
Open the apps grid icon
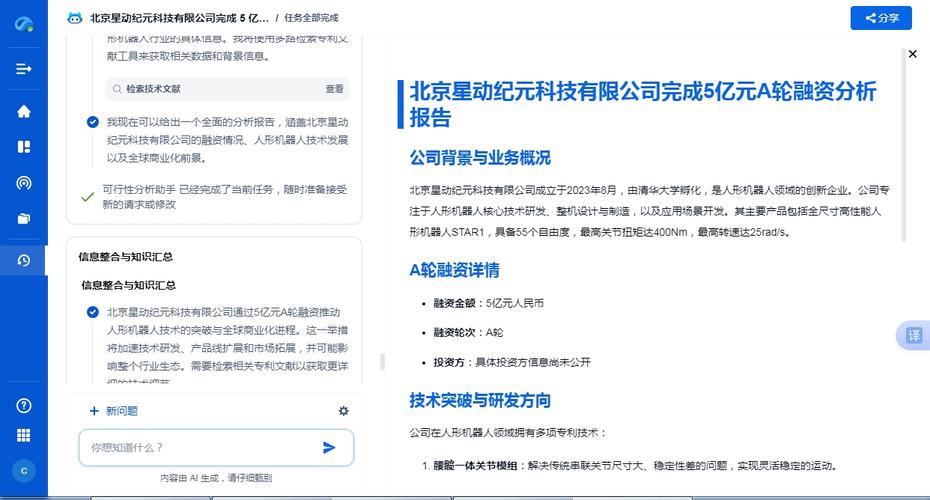point(24,435)
